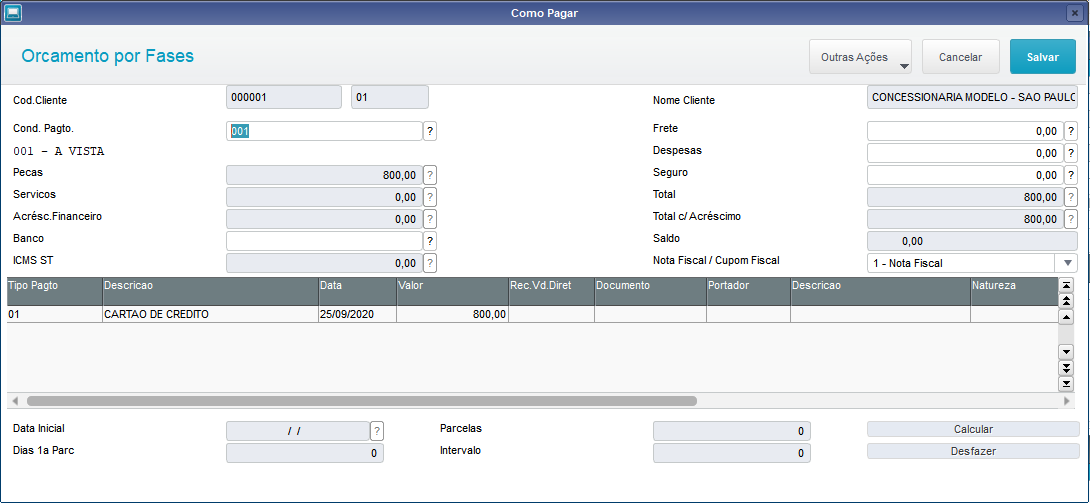This screenshot has width=1090, height=503.
Task: Open lookup for Seguro field
Action: [x=1071, y=175]
